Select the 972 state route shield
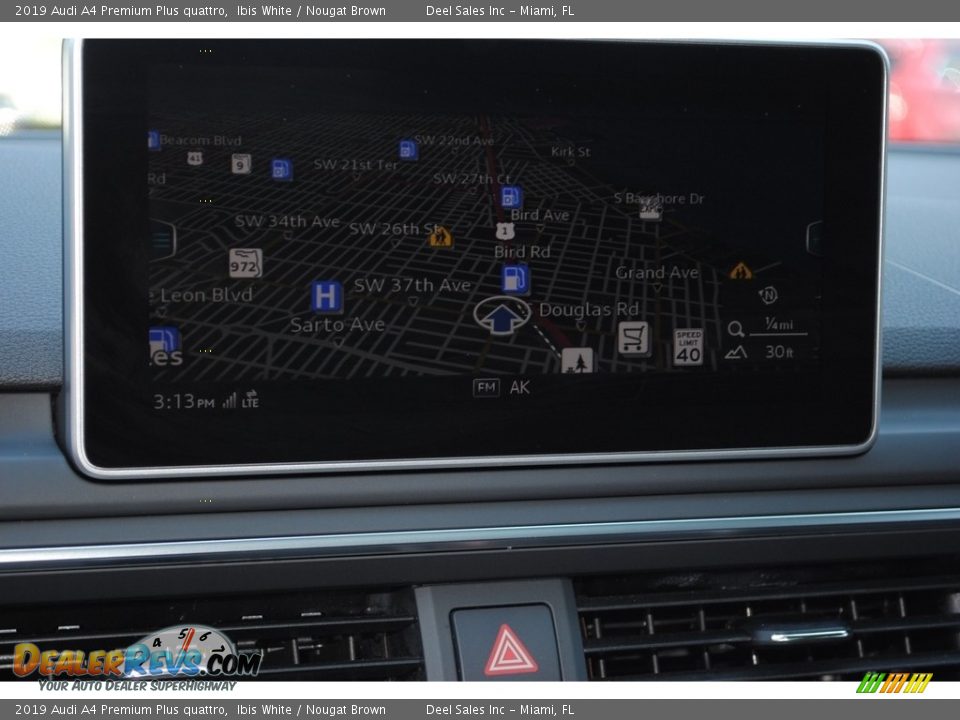 click(x=245, y=263)
